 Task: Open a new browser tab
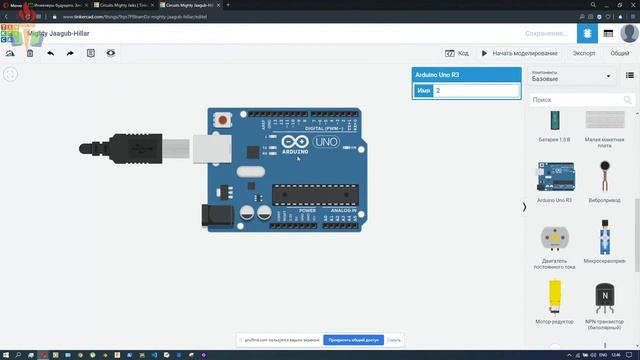pyautogui.click(x=228, y=5)
